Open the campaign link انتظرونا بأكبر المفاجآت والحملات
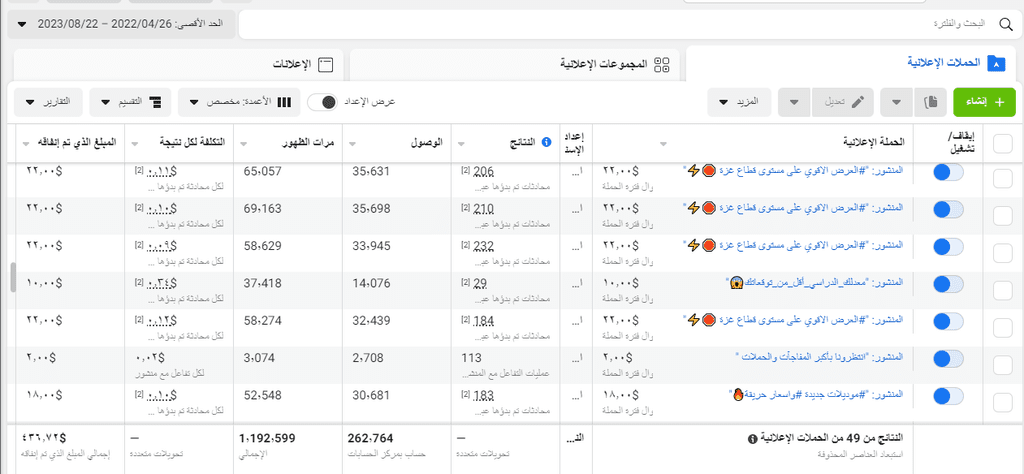This screenshot has height=474, width=1024. click(x=820, y=356)
